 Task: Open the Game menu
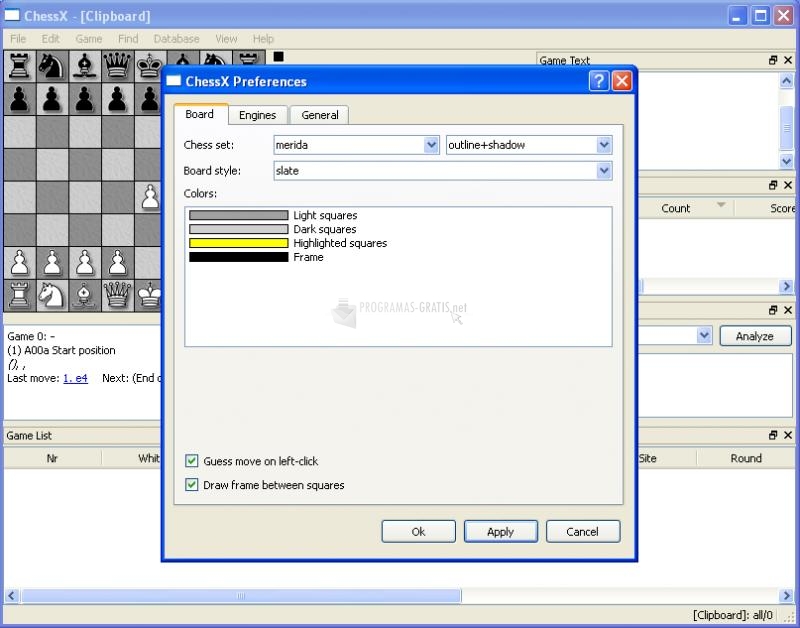coord(89,39)
